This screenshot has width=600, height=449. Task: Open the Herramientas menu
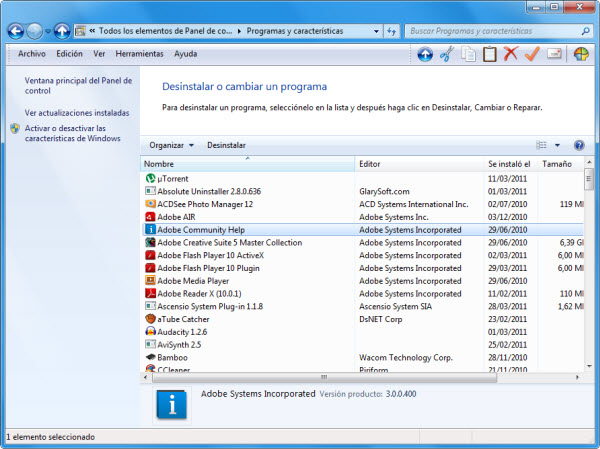coord(139,54)
